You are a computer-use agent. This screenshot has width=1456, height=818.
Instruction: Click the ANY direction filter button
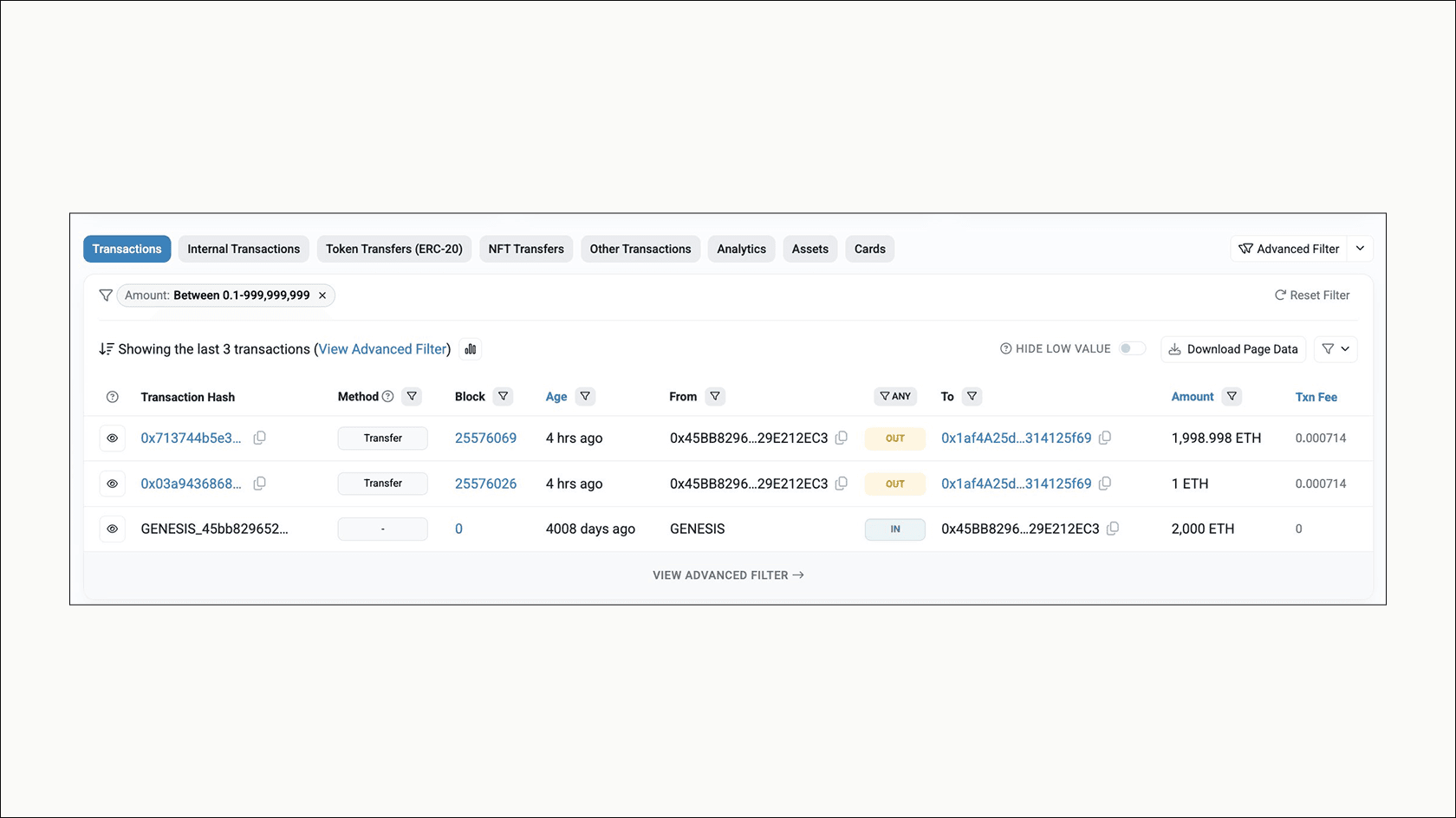coord(895,396)
